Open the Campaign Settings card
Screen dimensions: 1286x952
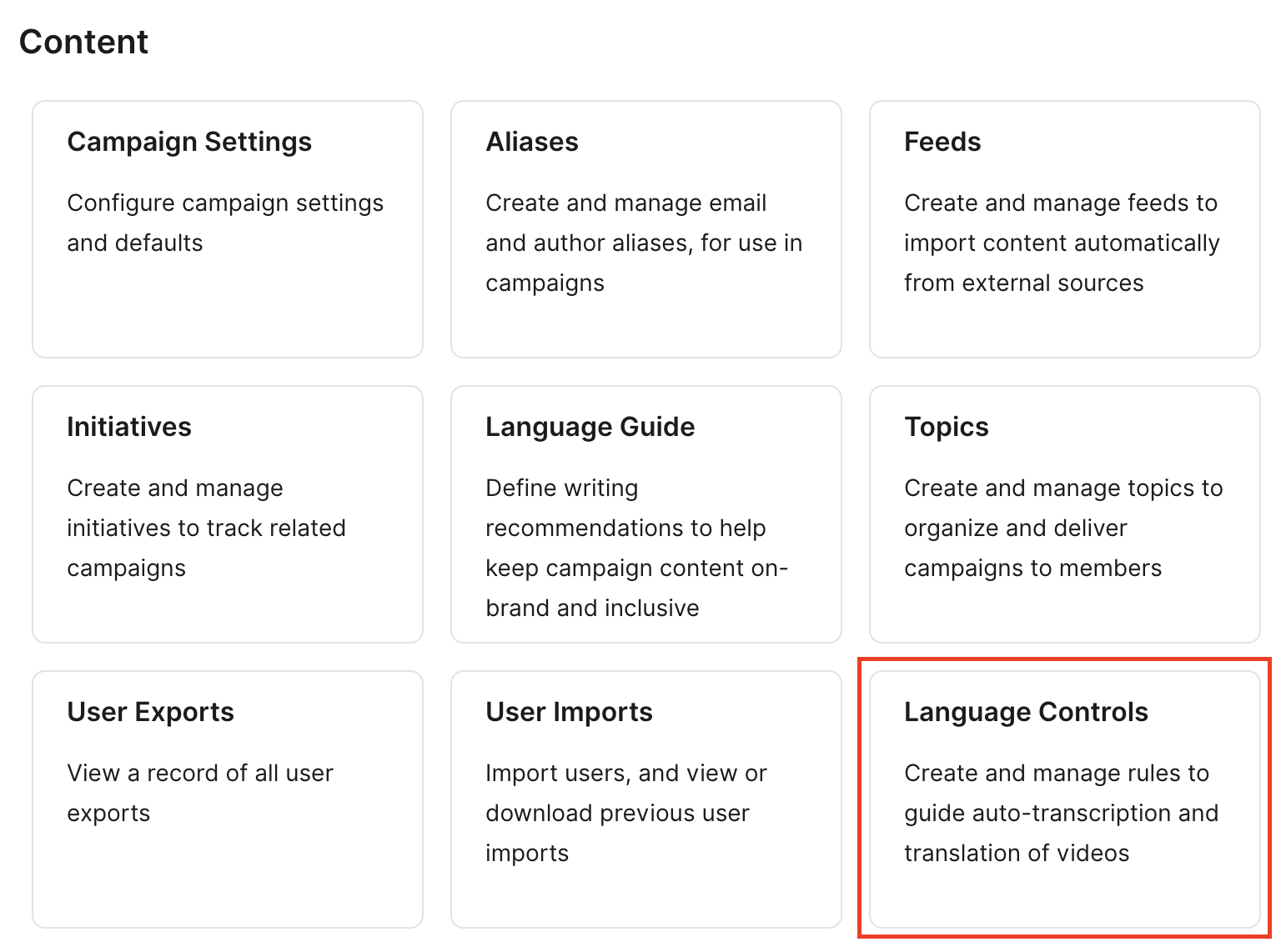click(228, 229)
